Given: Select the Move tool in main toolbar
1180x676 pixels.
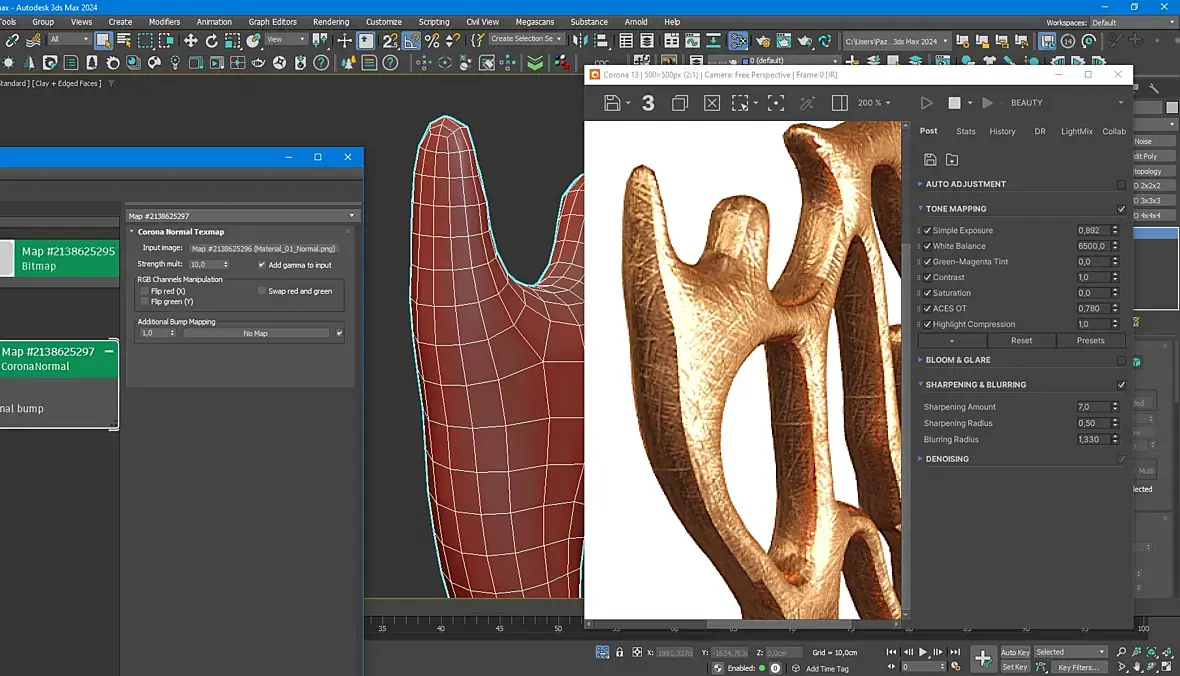Looking at the screenshot, I should pyautogui.click(x=190, y=41).
